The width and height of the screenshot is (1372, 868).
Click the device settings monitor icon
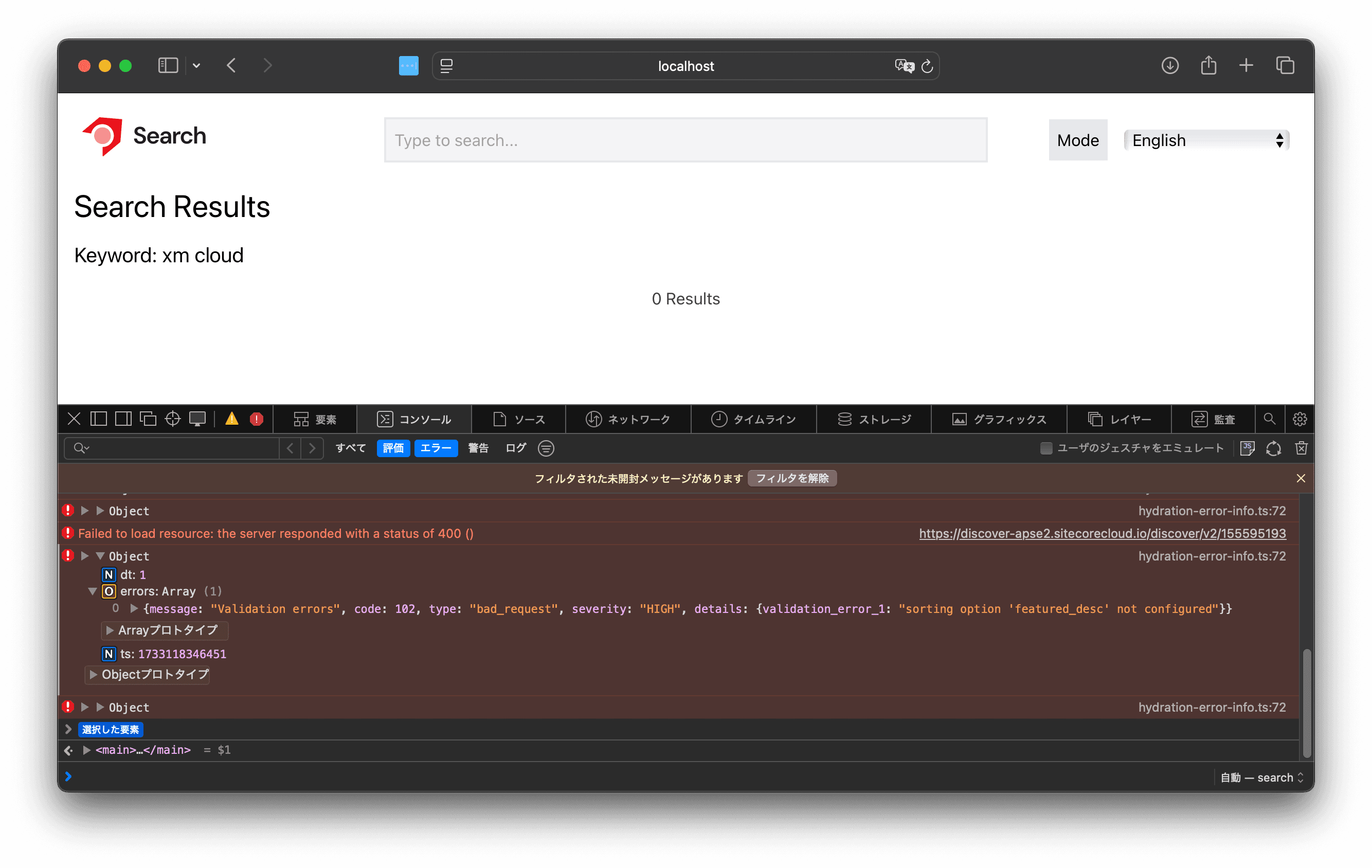point(197,419)
